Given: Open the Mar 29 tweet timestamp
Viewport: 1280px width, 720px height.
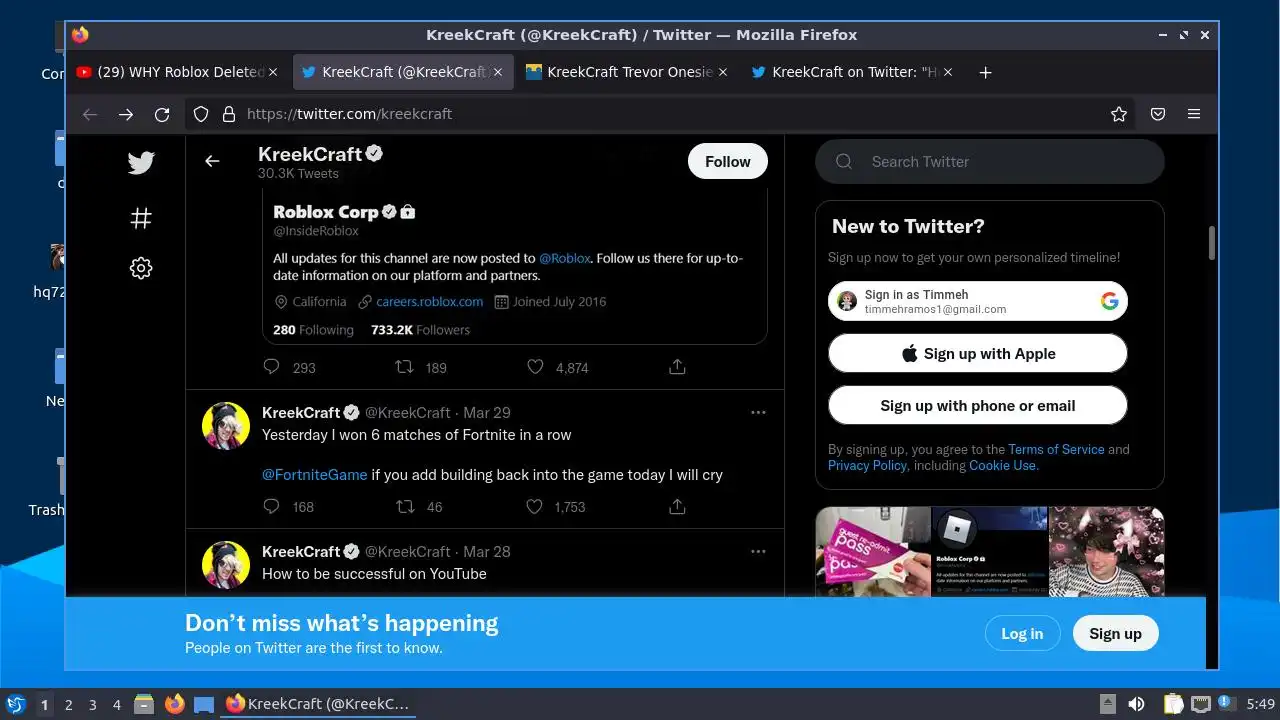Looking at the screenshot, I should pyautogui.click(x=487, y=412).
